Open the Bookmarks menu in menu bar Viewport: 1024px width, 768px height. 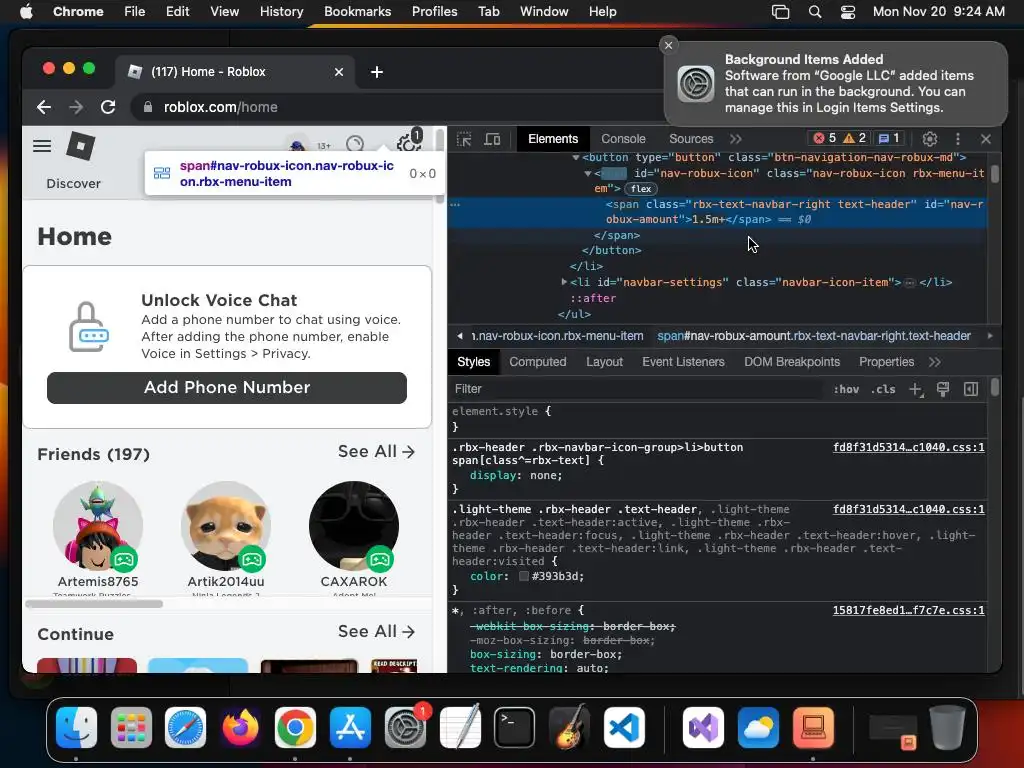(357, 12)
